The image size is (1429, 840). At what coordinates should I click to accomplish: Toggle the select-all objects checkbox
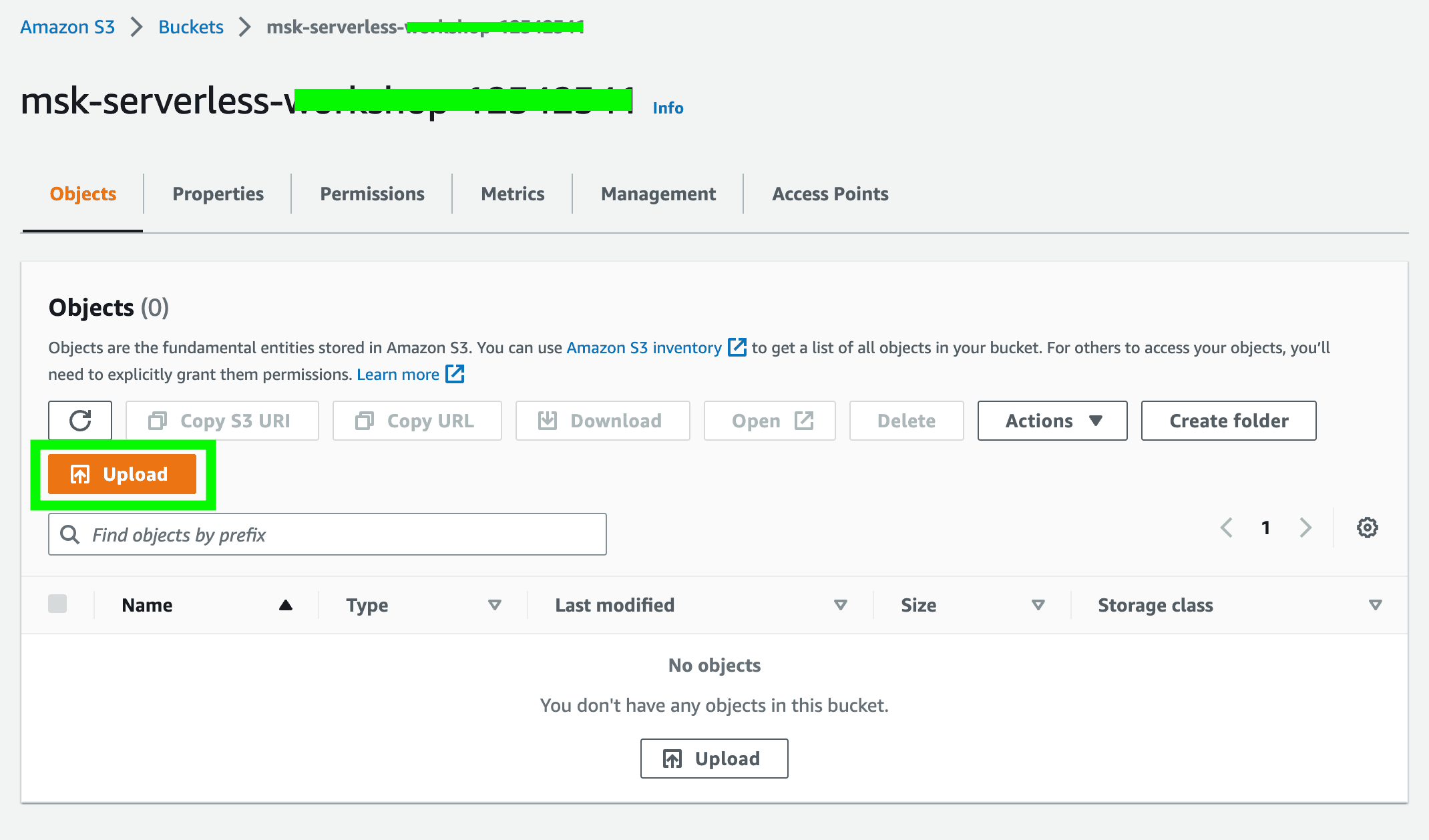click(x=57, y=604)
